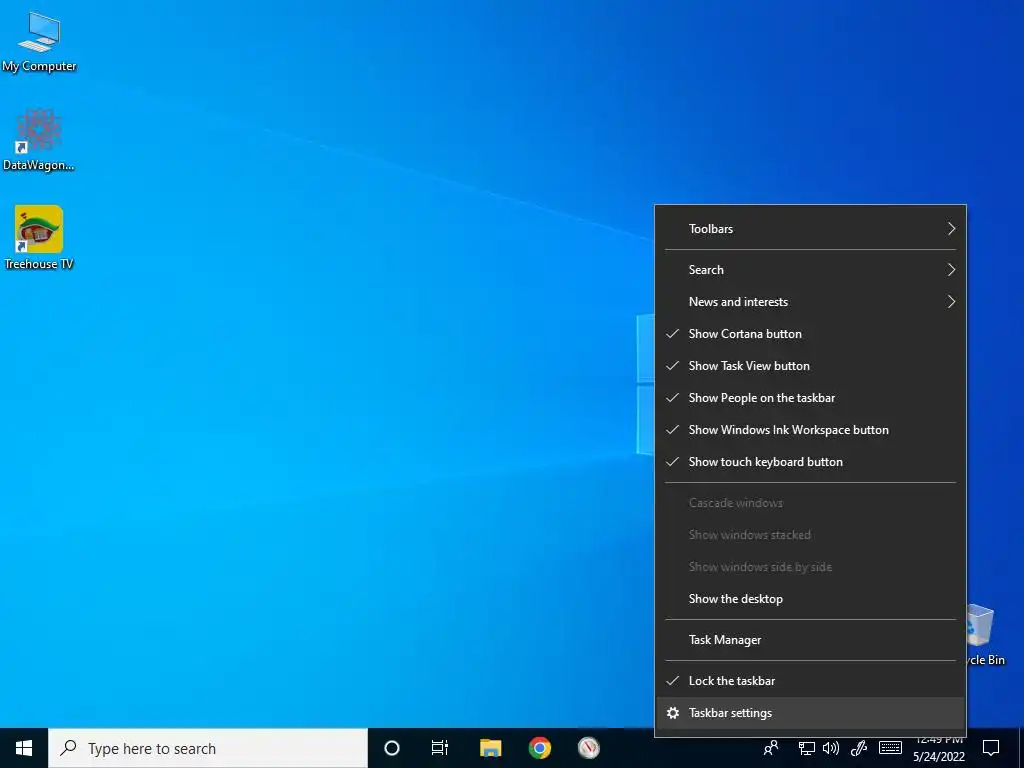Expand the News and interests submenu
The image size is (1024, 768).
pyautogui.click(x=810, y=302)
